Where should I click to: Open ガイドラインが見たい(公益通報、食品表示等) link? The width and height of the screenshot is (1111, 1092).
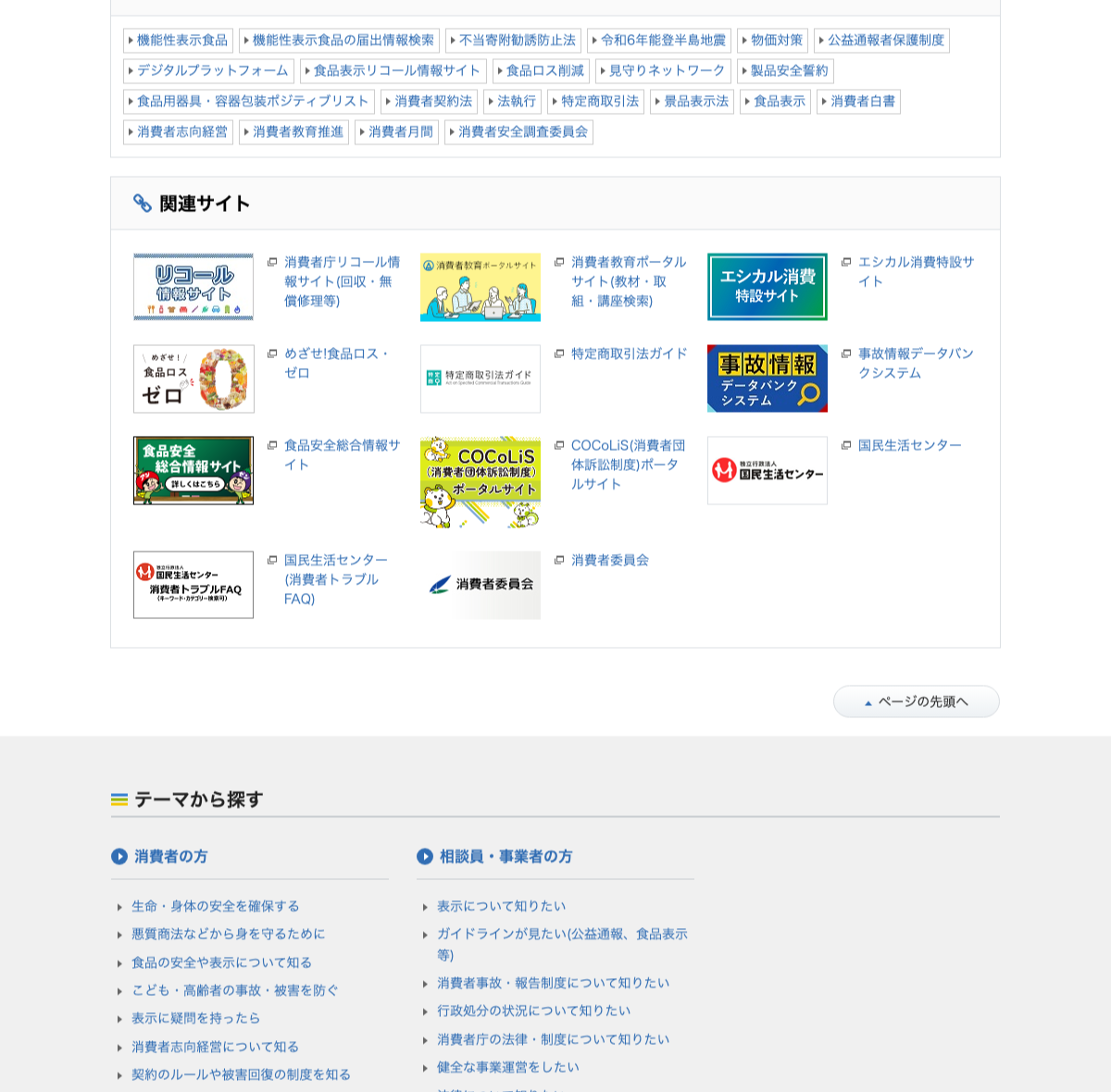[563, 944]
